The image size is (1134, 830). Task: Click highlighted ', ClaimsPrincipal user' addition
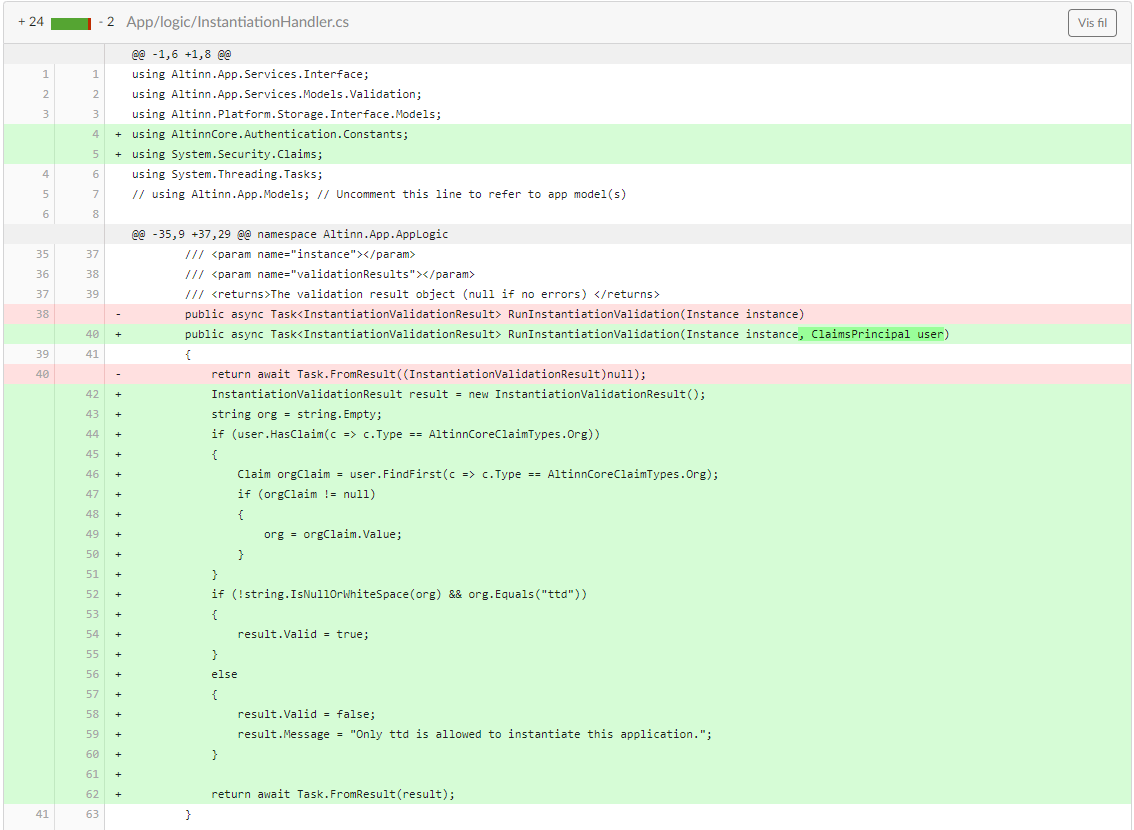click(x=871, y=334)
